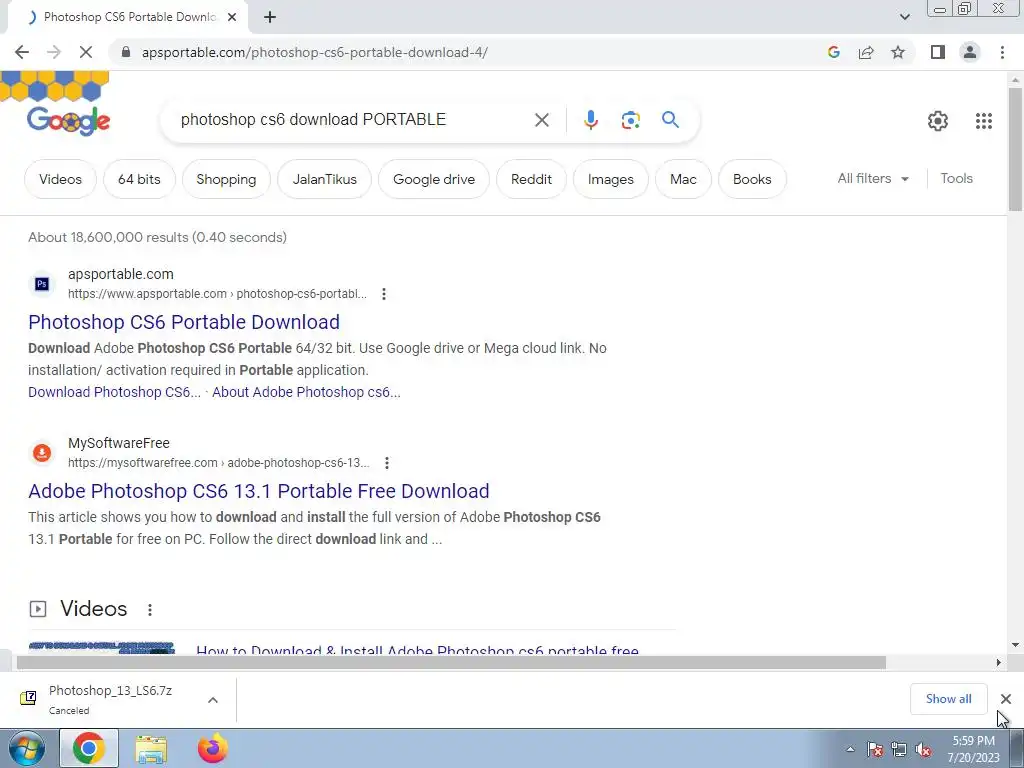Show hidden system tray icons

coord(850,750)
